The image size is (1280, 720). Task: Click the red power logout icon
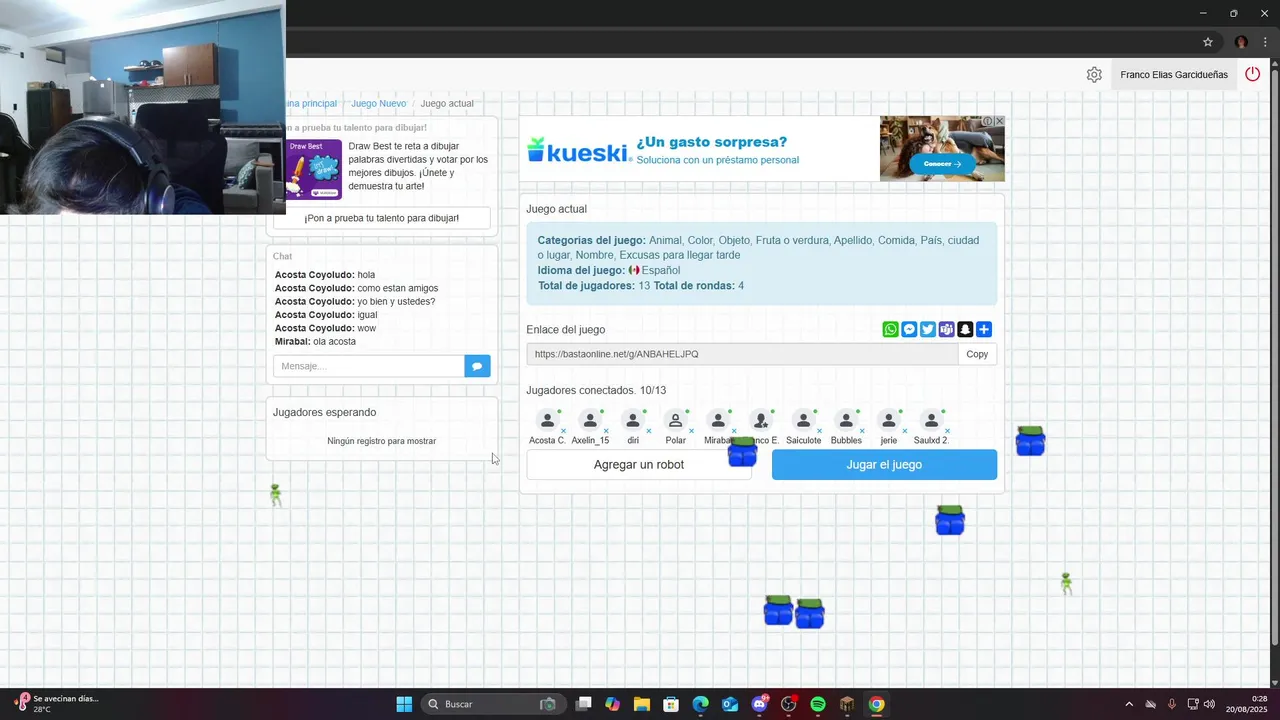(x=1252, y=74)
